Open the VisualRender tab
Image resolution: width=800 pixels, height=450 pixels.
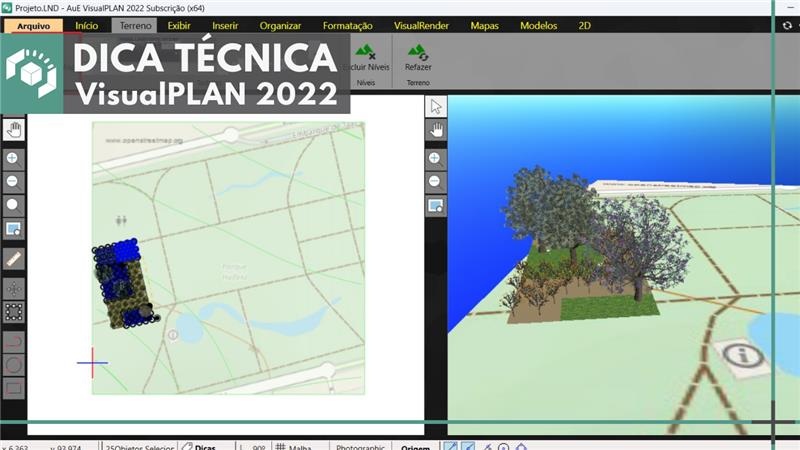tap(421, 26)
